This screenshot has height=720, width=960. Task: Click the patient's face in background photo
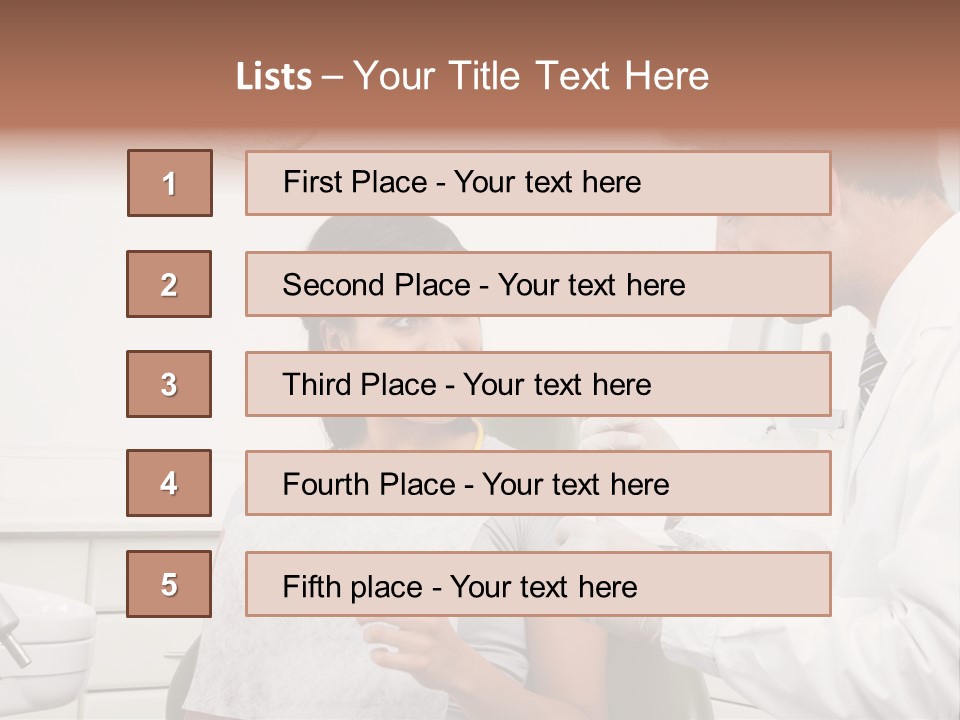tap(410, 328)
